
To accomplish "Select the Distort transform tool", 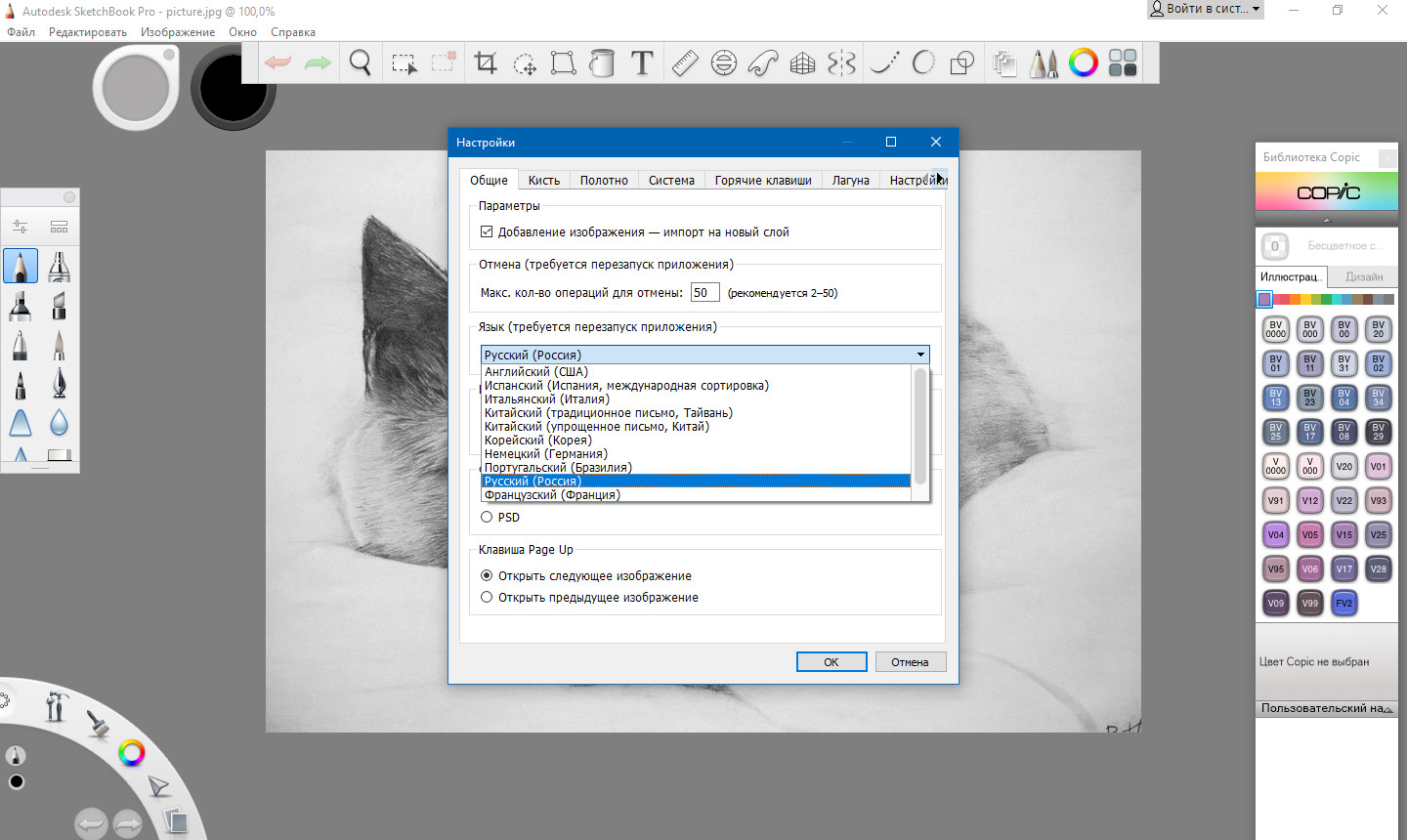I will pyautogui.click(x=564, y=63).
